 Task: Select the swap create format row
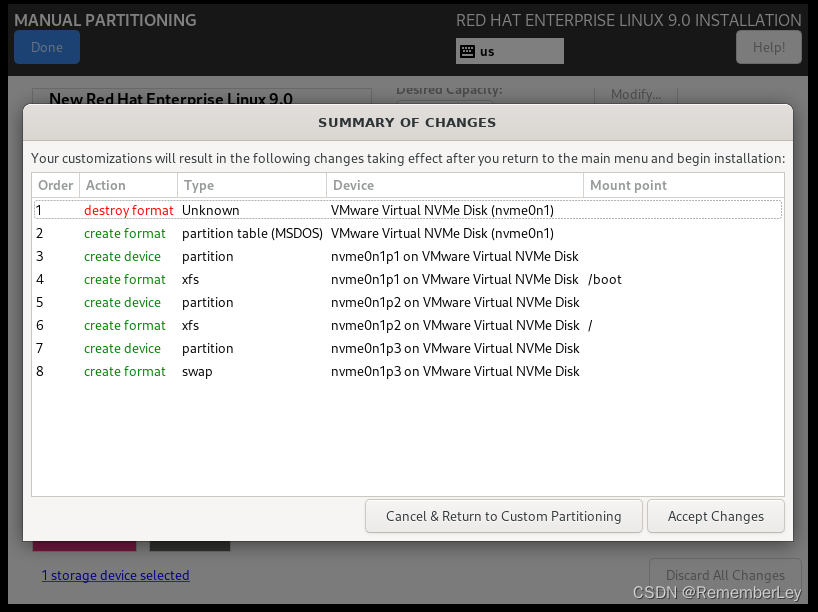tap(408, 371)
